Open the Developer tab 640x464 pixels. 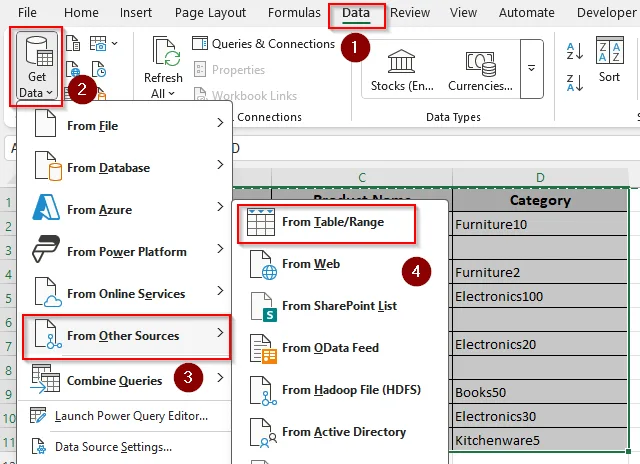click(x=607, y=13)
